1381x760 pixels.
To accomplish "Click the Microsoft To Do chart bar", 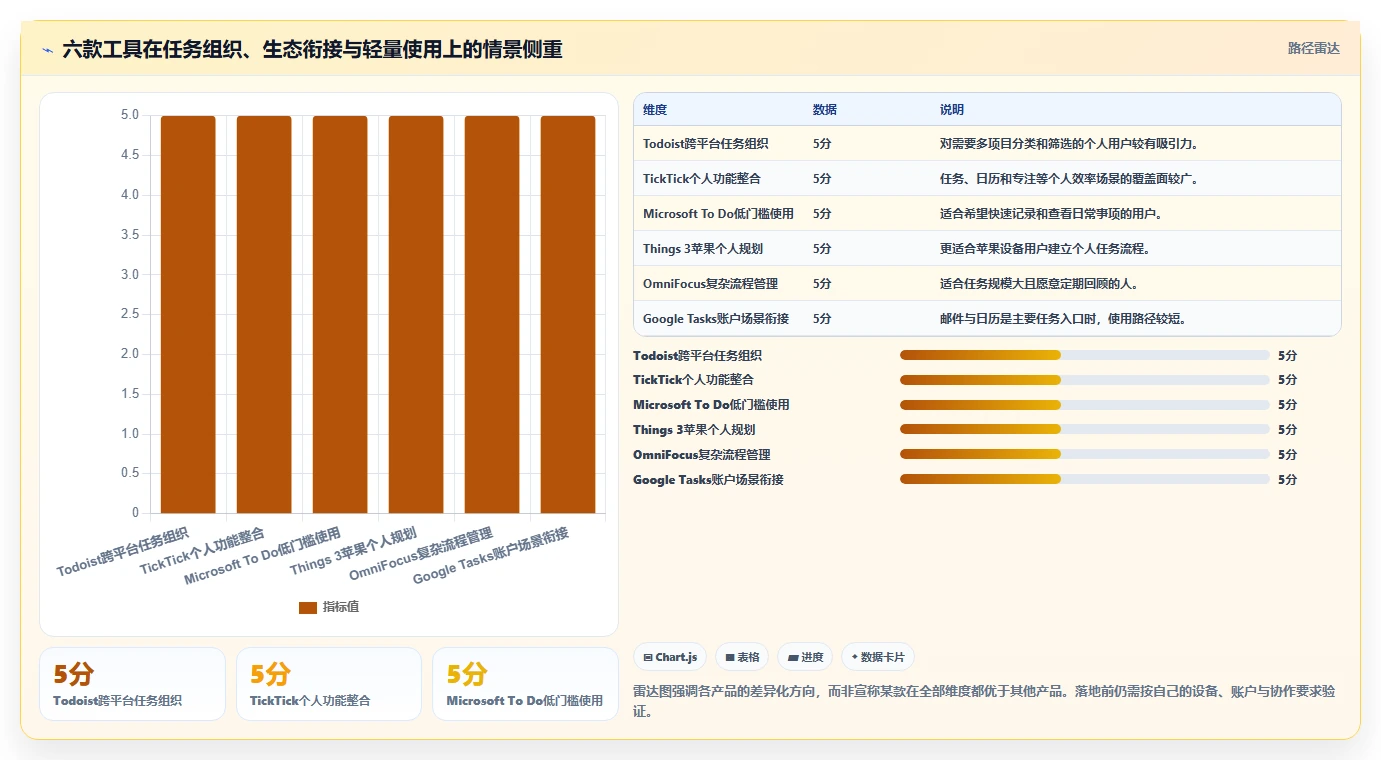I will click(340, 315).
